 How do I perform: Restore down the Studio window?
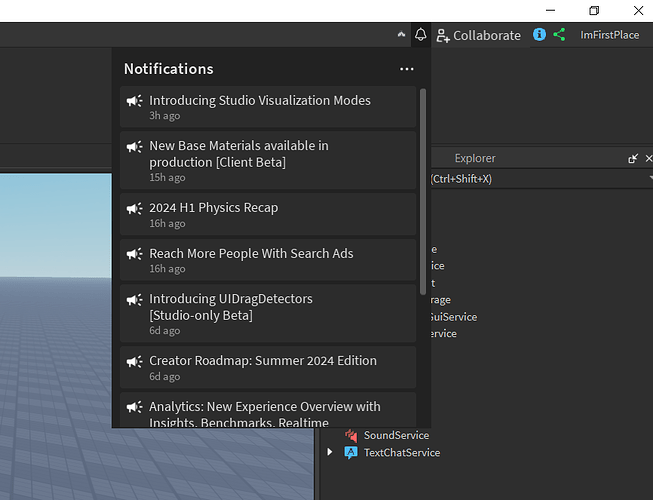pos(594,10)
